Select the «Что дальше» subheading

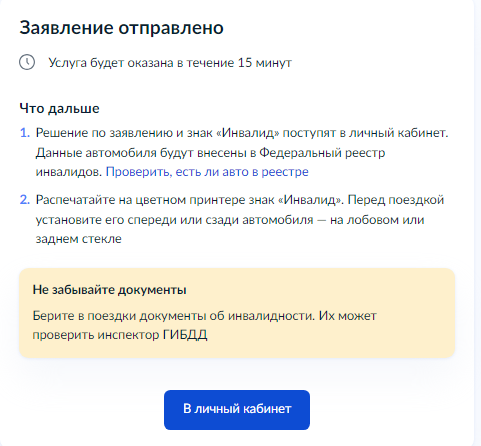tap(59, 109)
